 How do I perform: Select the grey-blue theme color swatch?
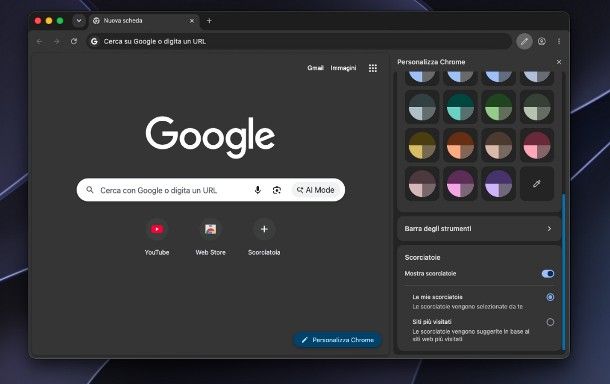pos(422,107)
